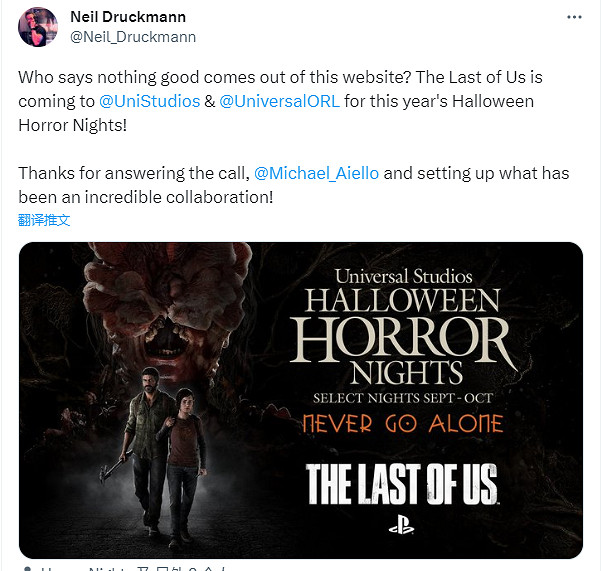The image size is (601, 571).
Task: Click the NIGHTS word in the poster
Action: tap(406, 372)
